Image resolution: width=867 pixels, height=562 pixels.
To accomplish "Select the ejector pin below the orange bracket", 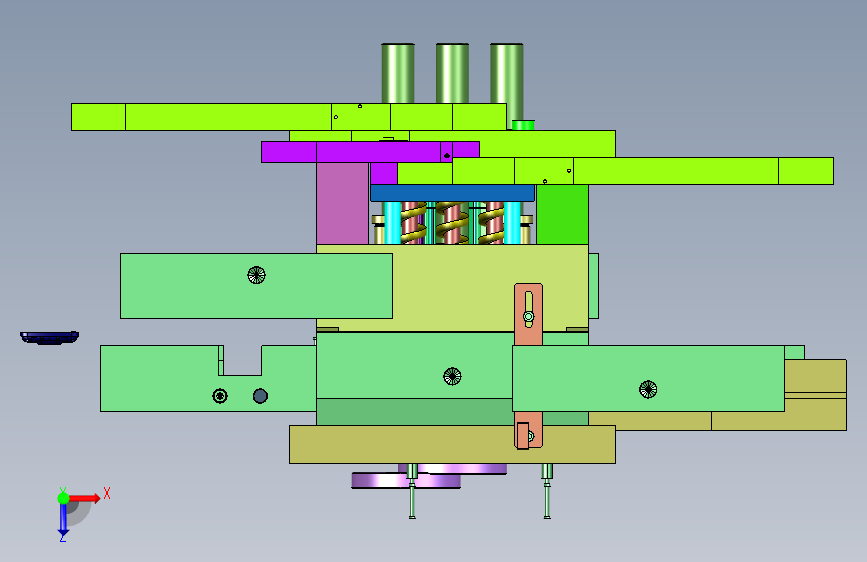I will click(x=547, y=491).
